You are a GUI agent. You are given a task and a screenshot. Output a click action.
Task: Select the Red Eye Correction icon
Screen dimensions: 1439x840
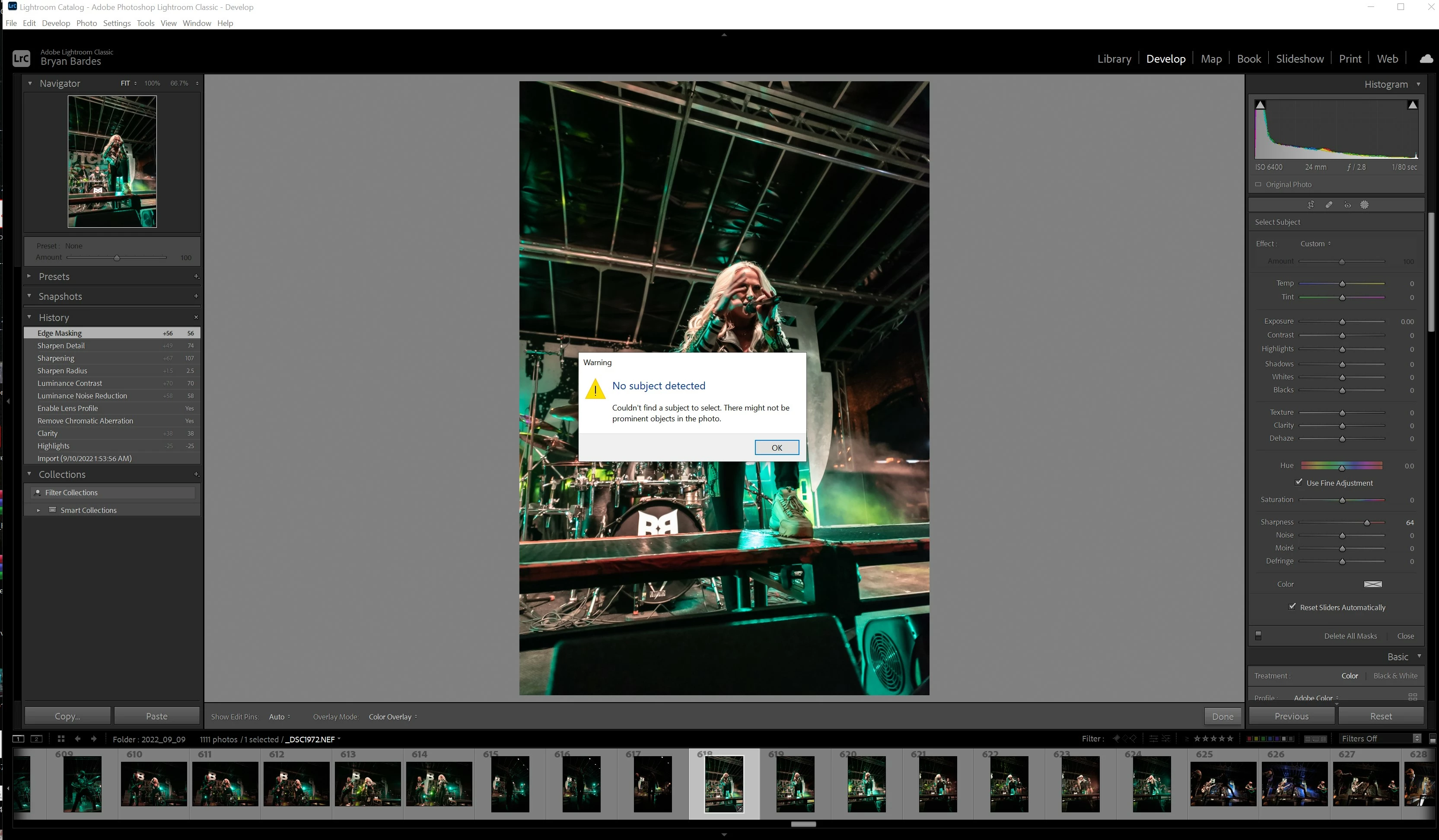(1348, 205)
